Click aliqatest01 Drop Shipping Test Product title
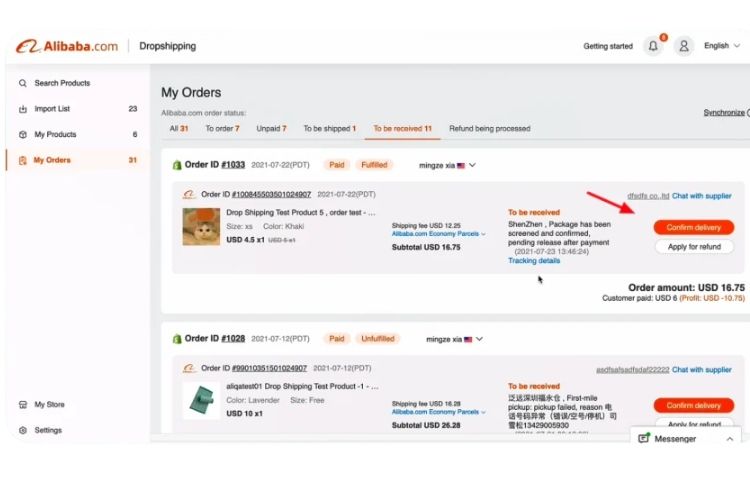The height and width of the screenshot is (500, 750). pyautogui.click(x=302, y=386)
